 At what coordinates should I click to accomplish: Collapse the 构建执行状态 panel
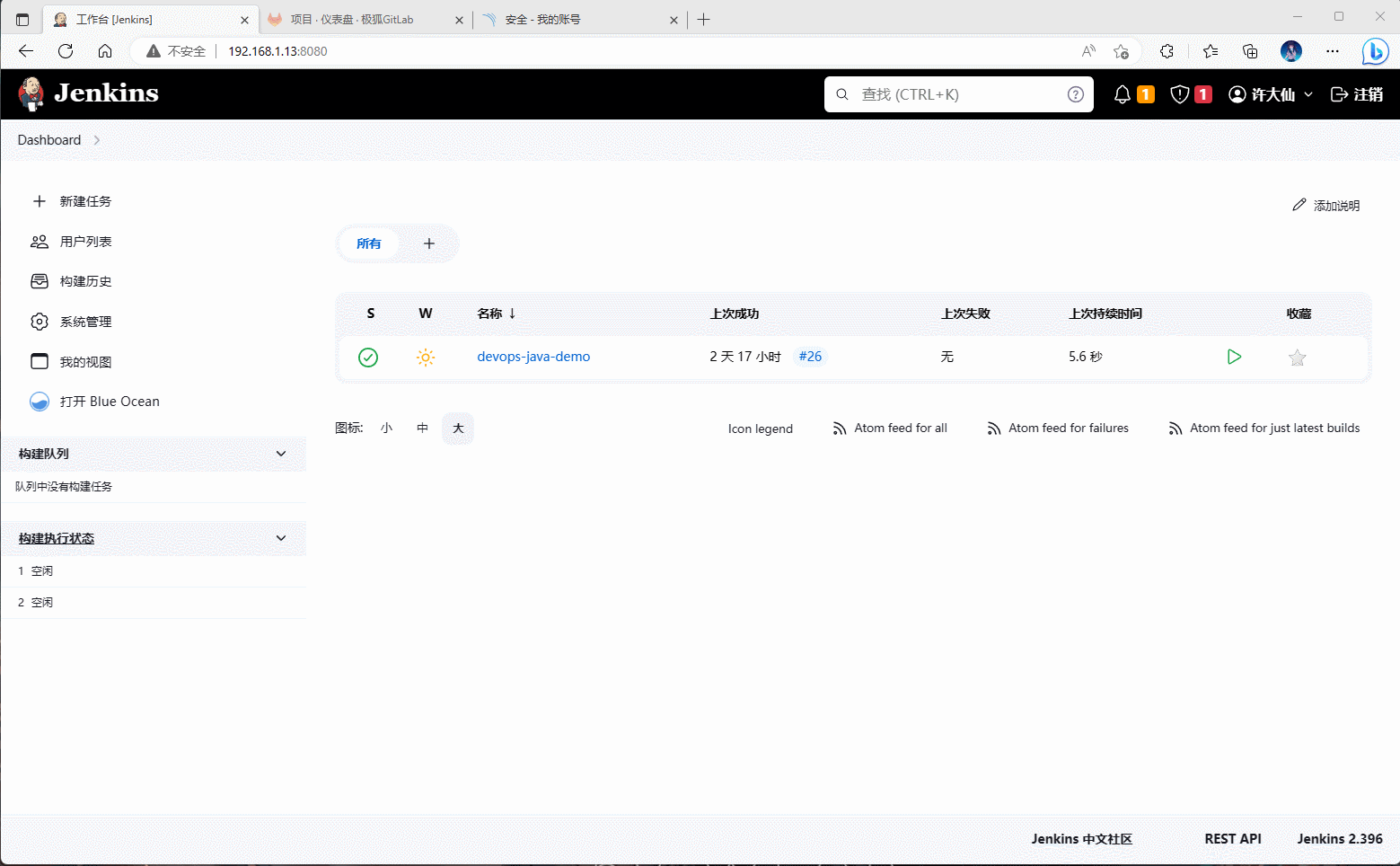[x=281, y=538]
